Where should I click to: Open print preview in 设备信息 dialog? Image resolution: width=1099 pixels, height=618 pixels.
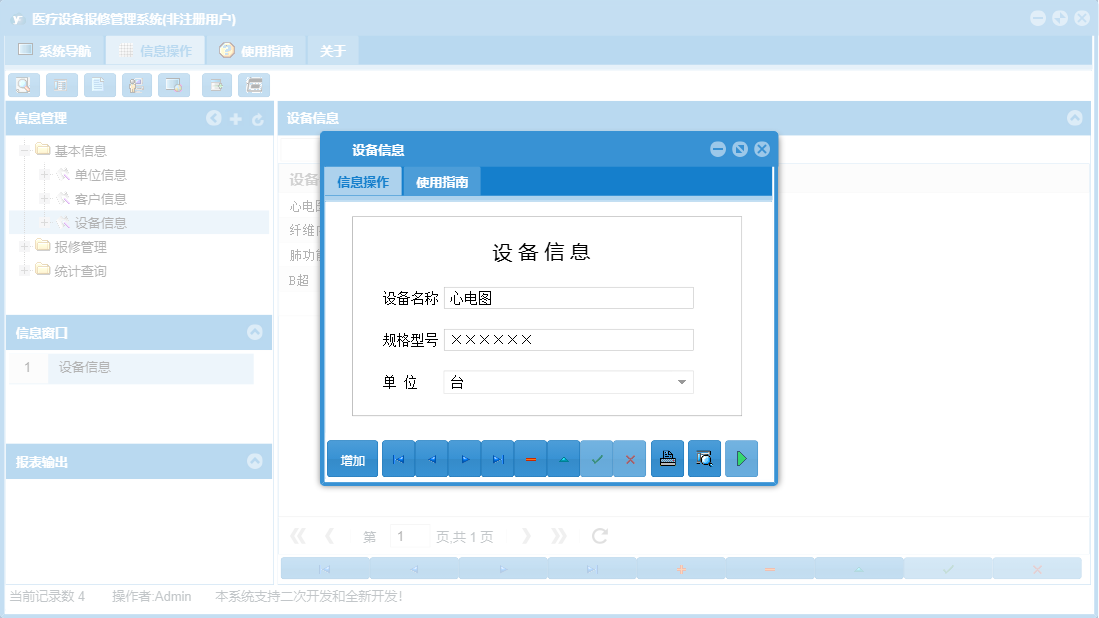pyautogui.click(x=704, y=457)
